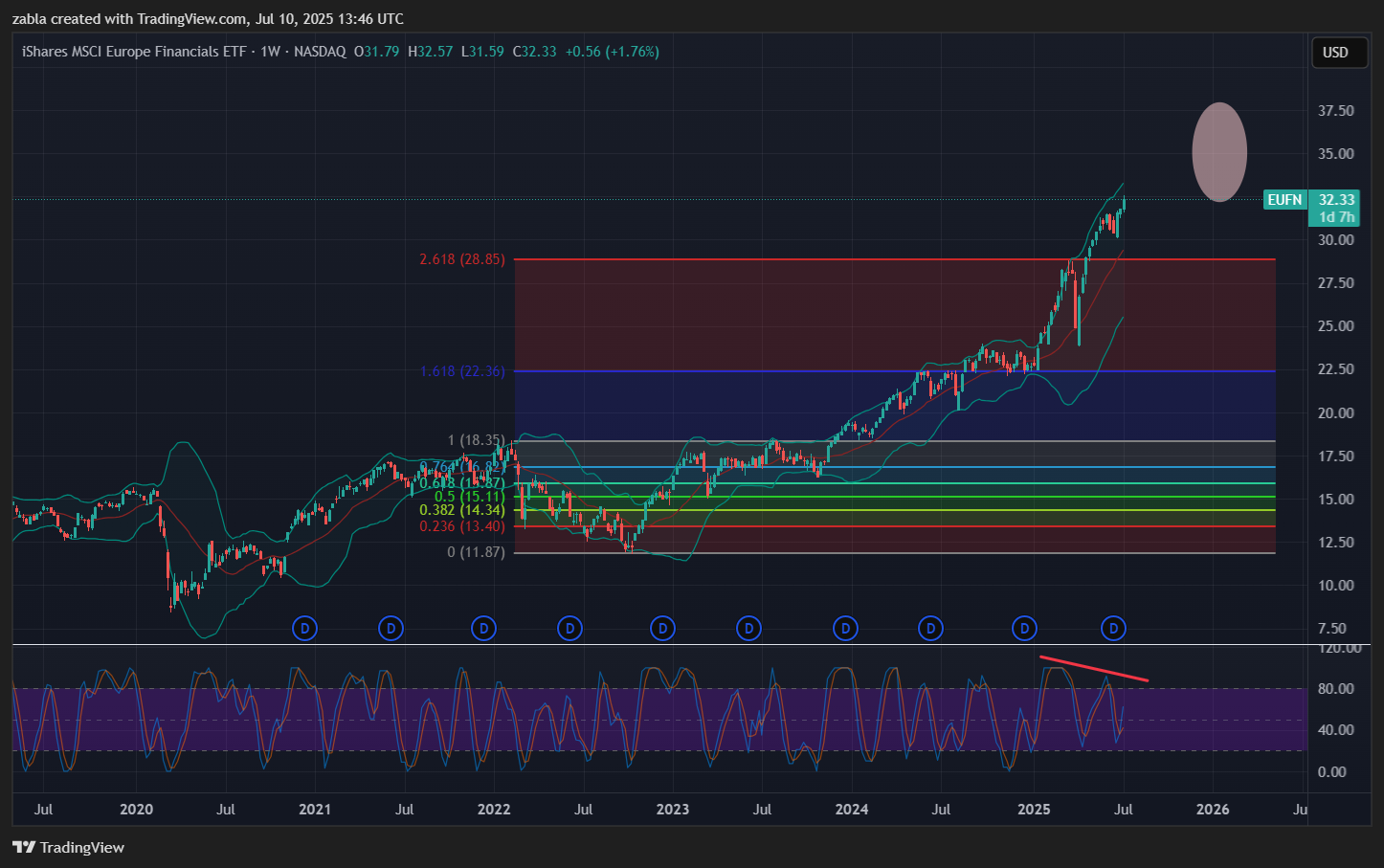Click the TradingView logo at the bottom left
Image resolution: width=1384 pixels, height=868 pixels.
(69, 847)
